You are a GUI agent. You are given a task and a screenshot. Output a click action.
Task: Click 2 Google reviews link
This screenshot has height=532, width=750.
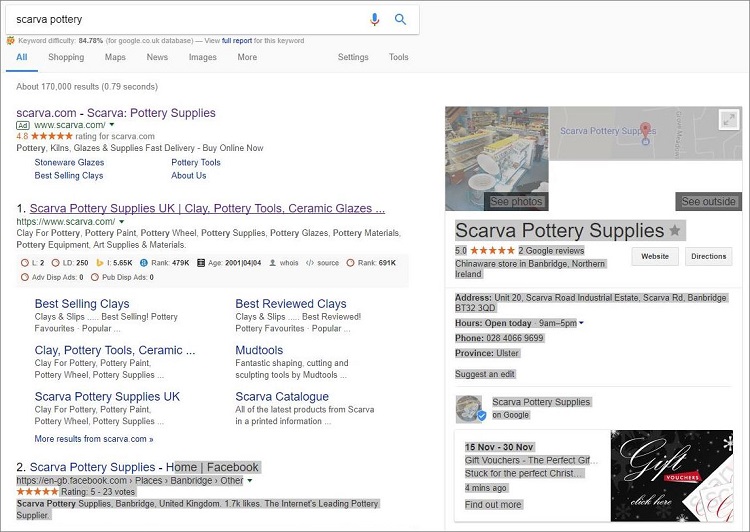(x=551, y=251)
